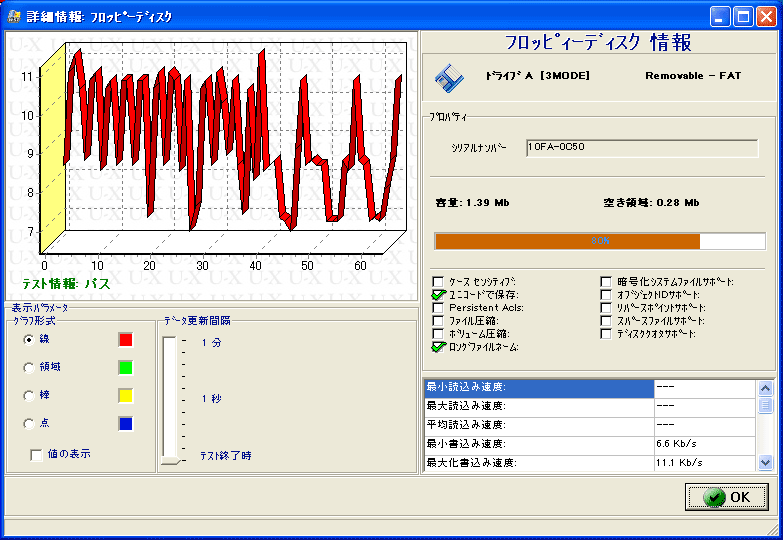This screenshot has height=540, width=783.
Task: Switch to 点 (point) graph type
Action: point(29,424)
